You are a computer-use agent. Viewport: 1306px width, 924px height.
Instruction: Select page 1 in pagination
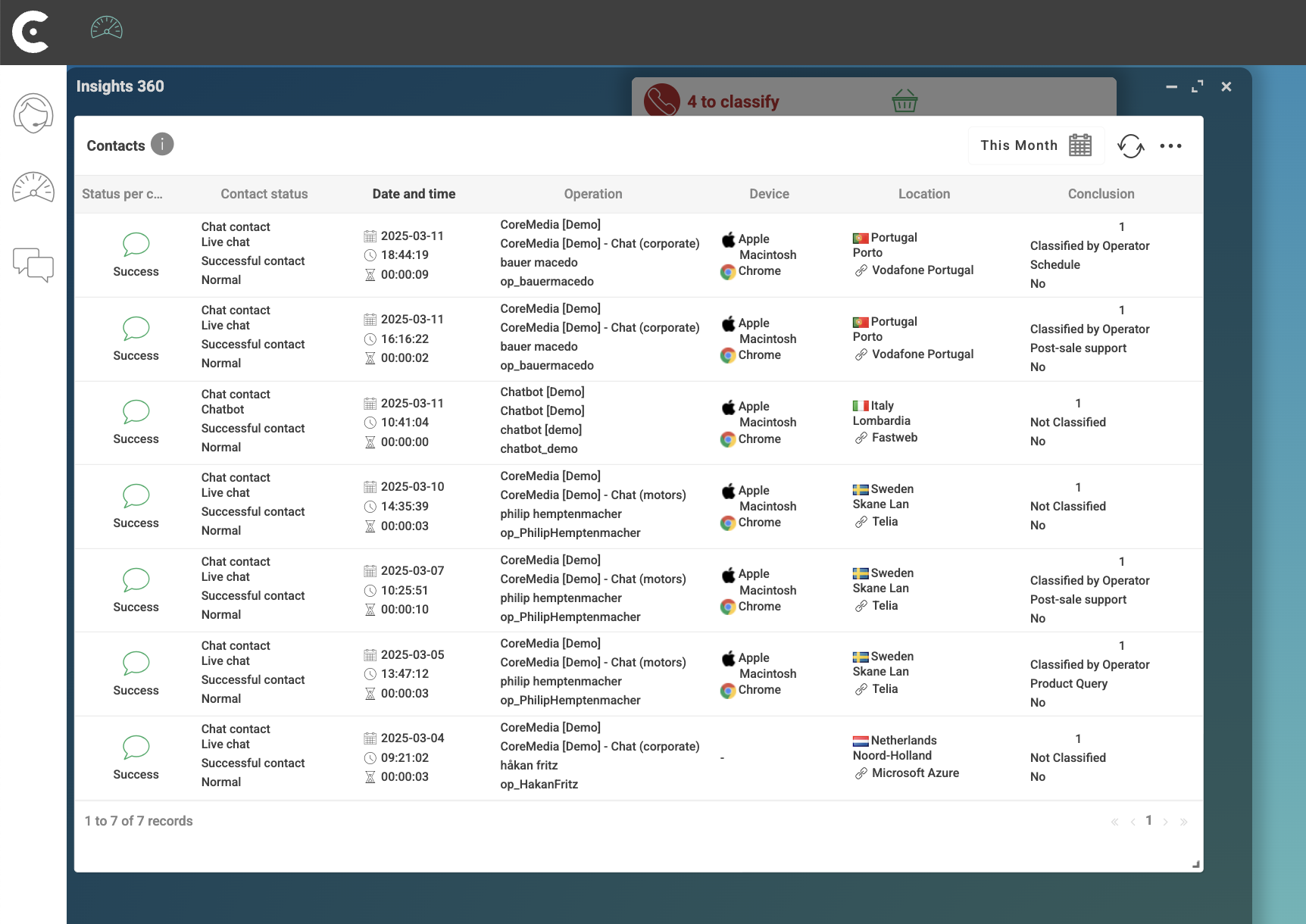click(x=1149, y=821)
